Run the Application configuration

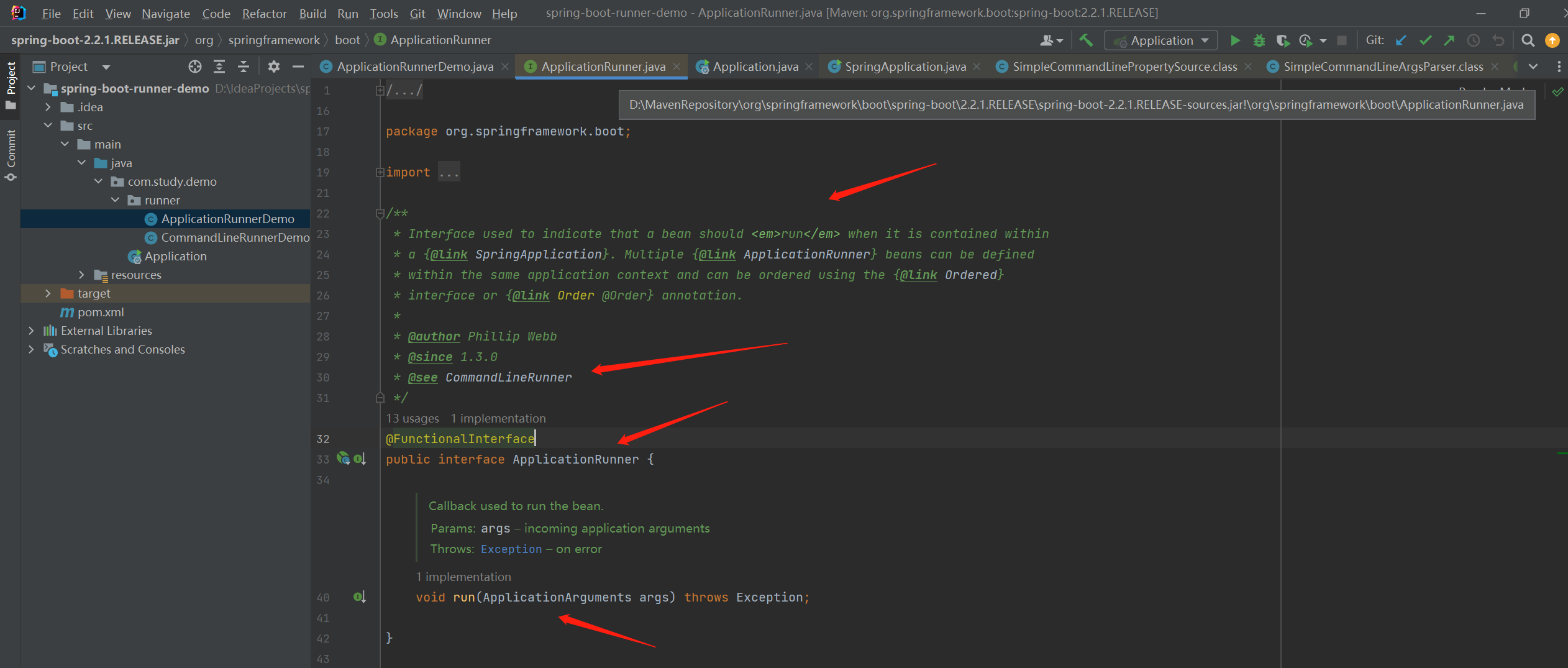[x=1235, y=40]
